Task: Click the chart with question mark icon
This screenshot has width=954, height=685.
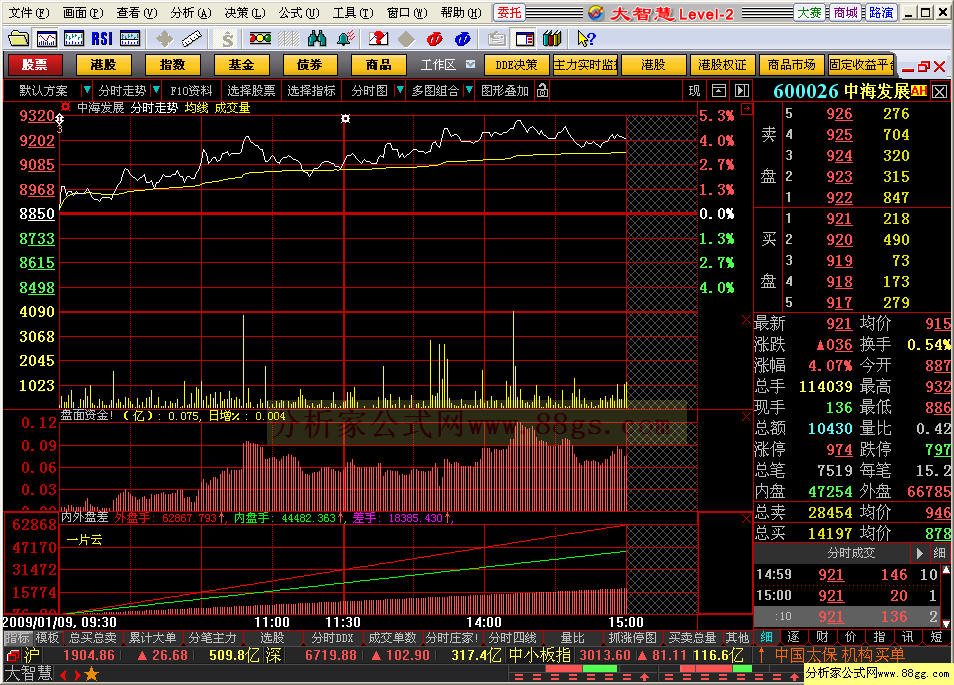Action: point(378,39)
